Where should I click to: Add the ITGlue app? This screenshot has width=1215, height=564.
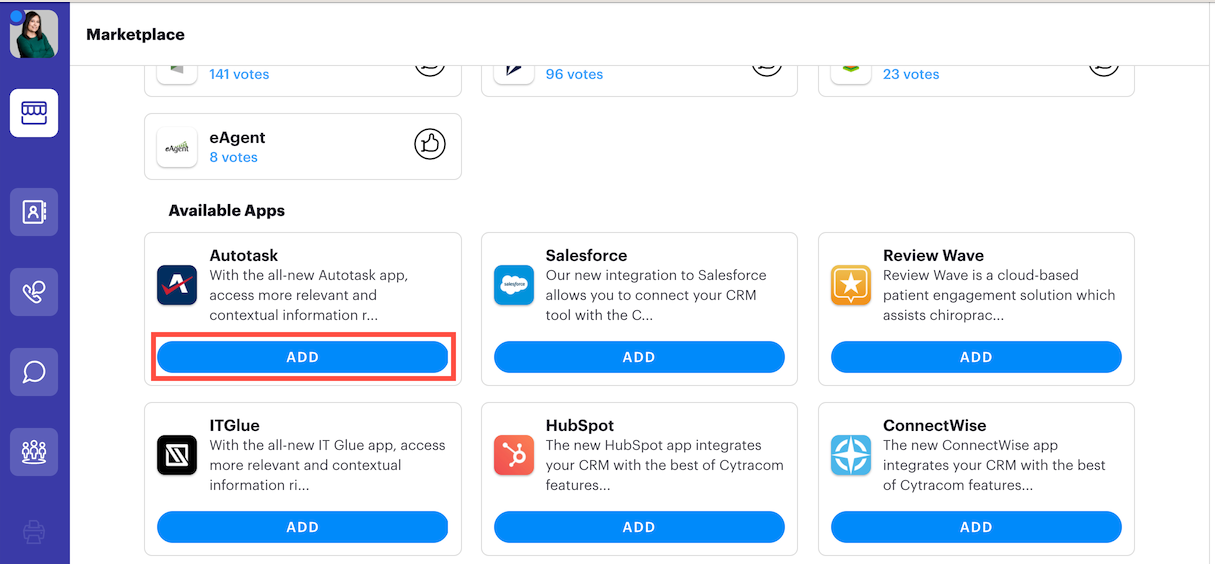point(303,527)
